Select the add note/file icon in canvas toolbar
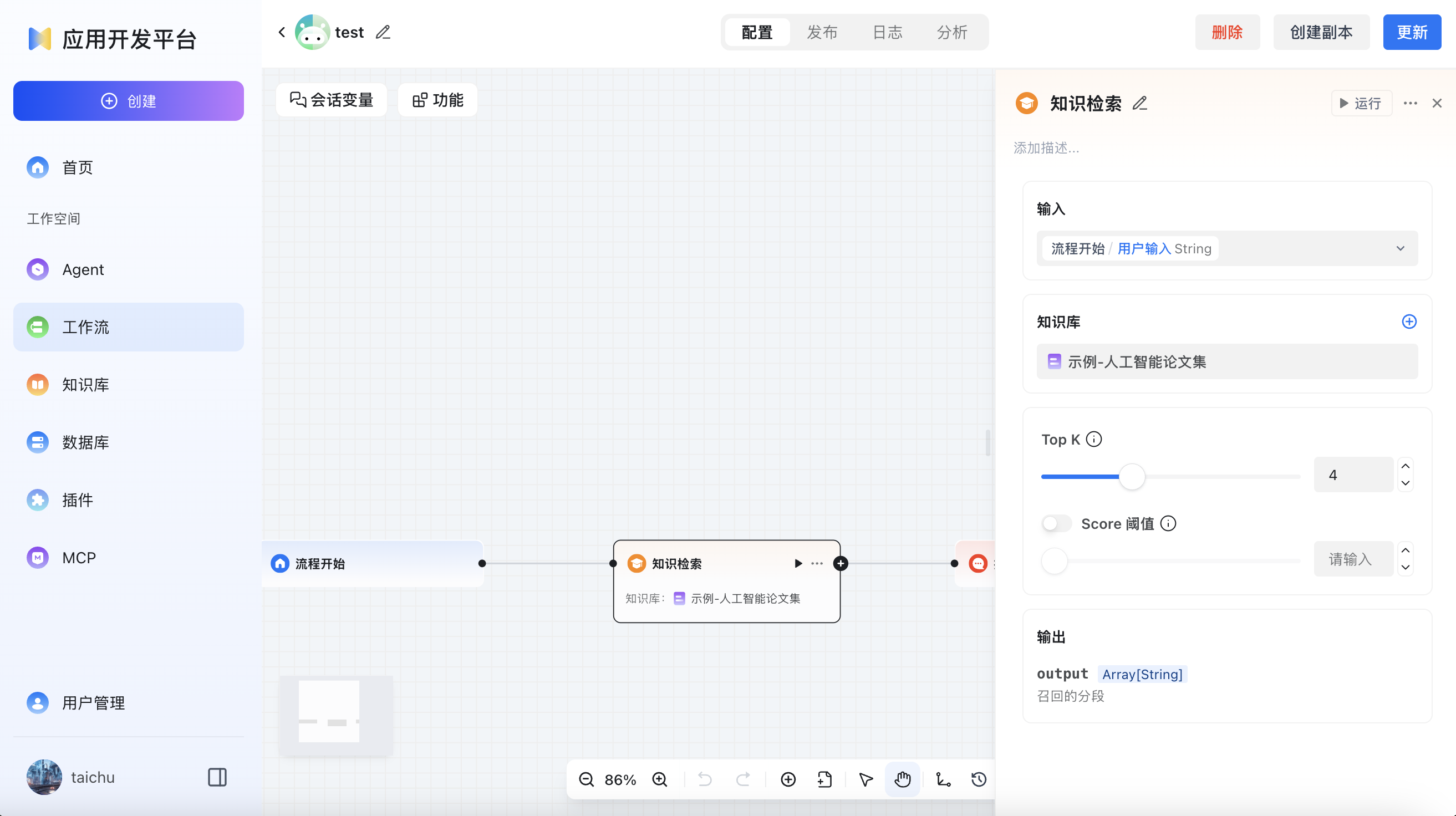 click(824, 779)
